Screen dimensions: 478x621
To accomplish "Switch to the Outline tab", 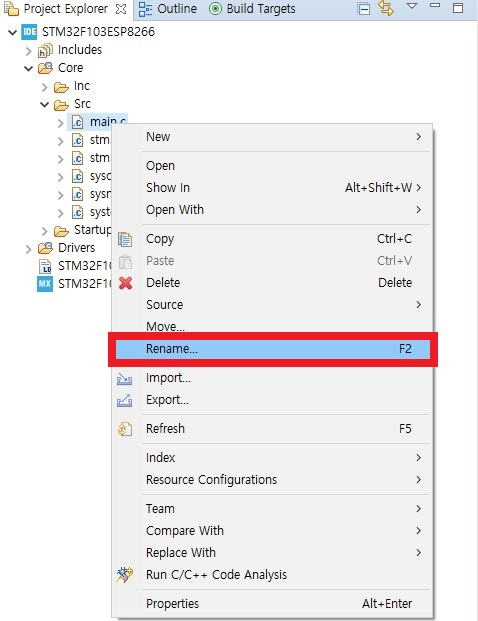I will coord(168,9).
